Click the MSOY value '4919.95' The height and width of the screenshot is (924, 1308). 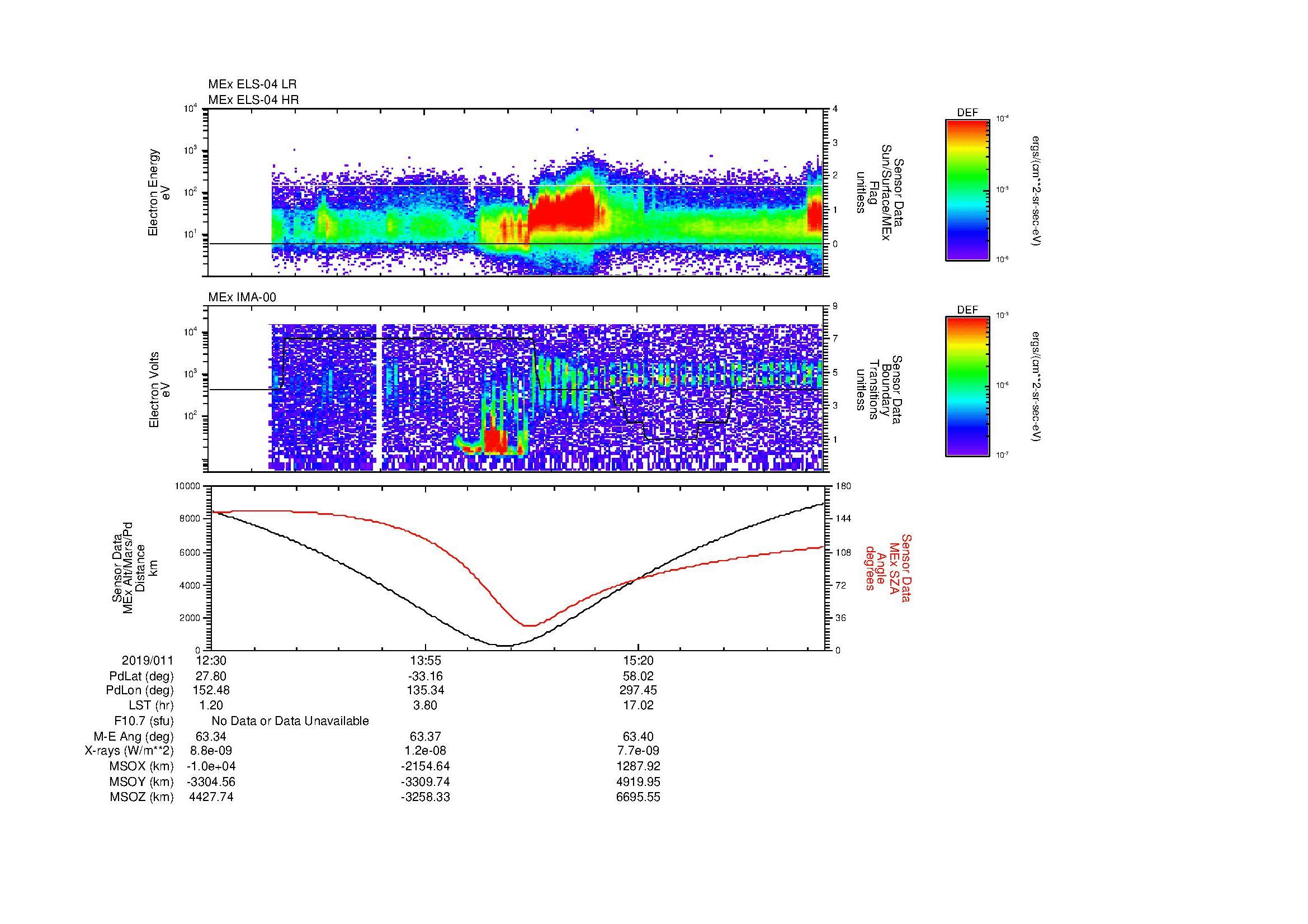(639, 781)
